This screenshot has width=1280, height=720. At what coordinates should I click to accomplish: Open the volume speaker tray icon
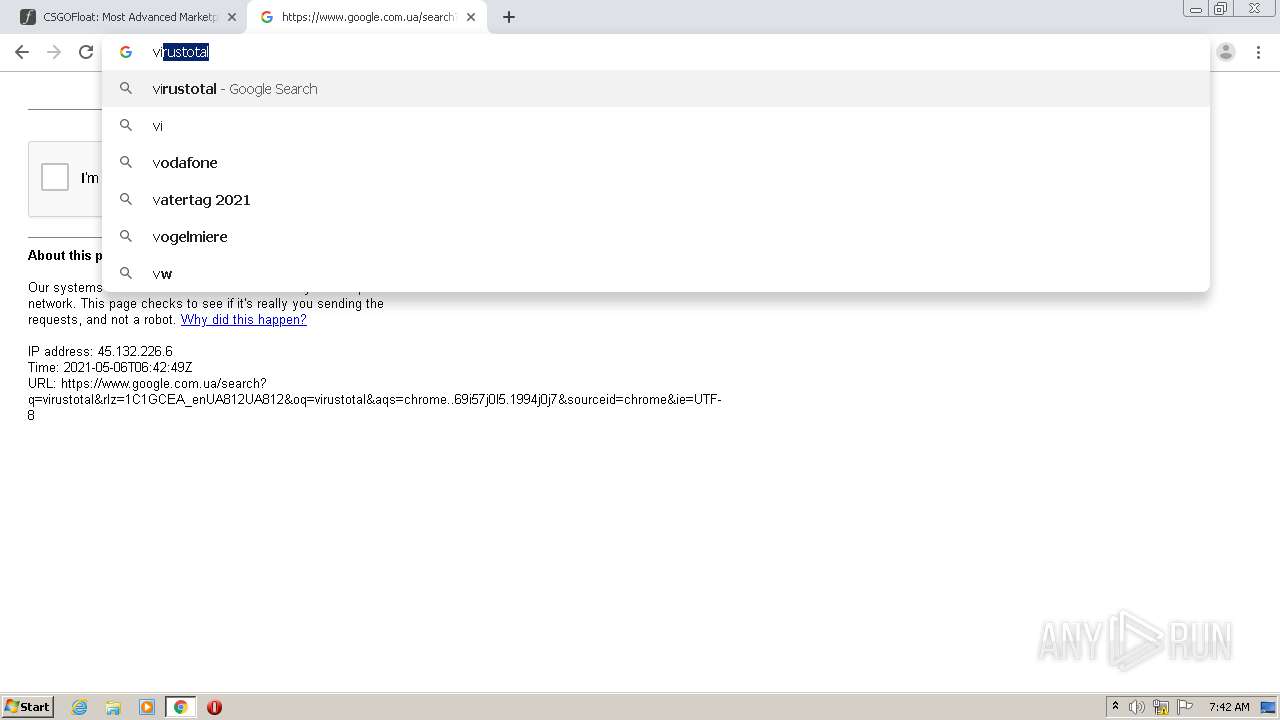pyautogui.click(x=1137, y=707)
